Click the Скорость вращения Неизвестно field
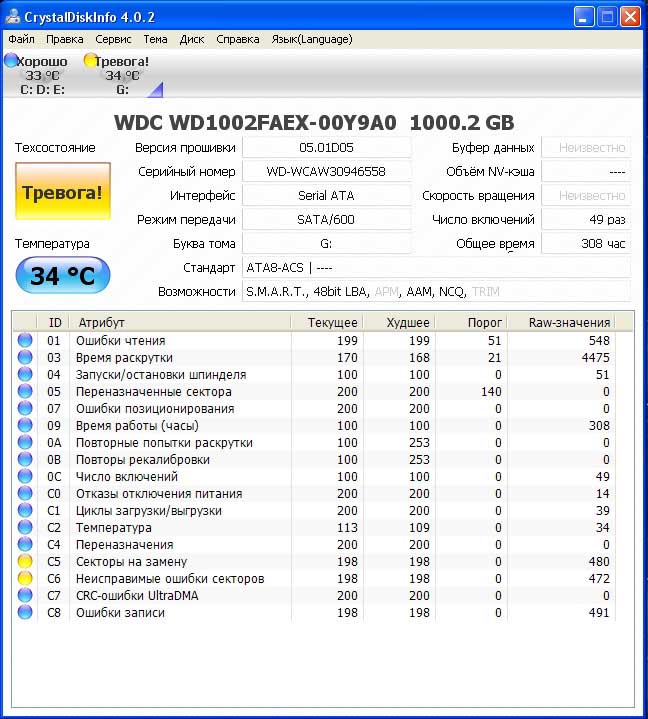 click(586, 195)
